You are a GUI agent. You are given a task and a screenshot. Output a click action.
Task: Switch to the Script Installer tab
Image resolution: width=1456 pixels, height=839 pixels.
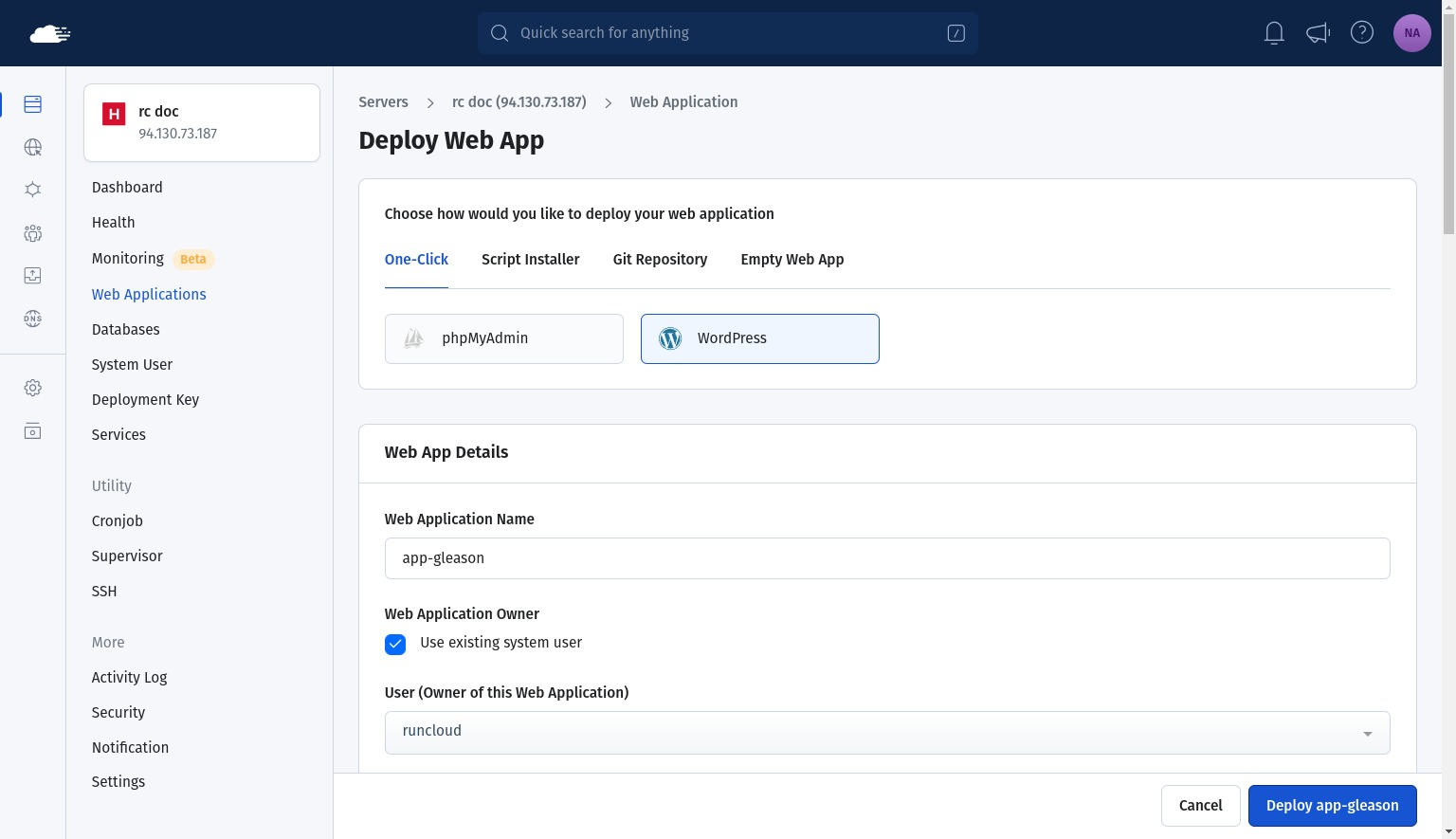[530, 260]
